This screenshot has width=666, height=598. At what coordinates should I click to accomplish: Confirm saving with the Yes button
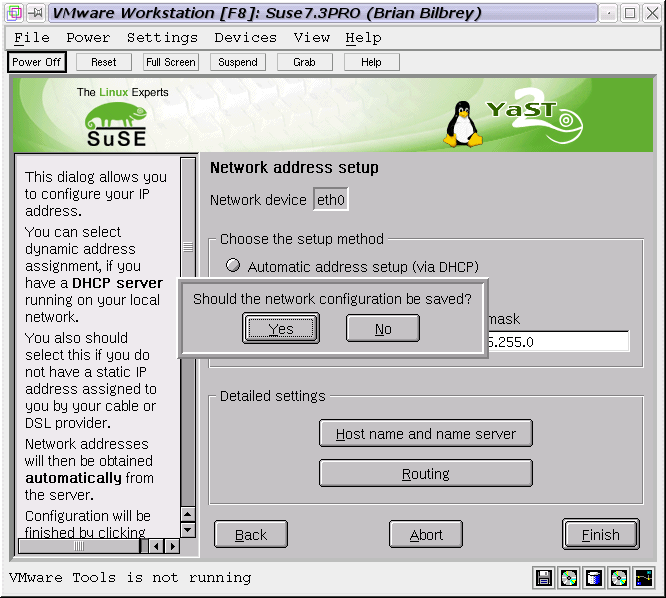click(x=281, y=328)
